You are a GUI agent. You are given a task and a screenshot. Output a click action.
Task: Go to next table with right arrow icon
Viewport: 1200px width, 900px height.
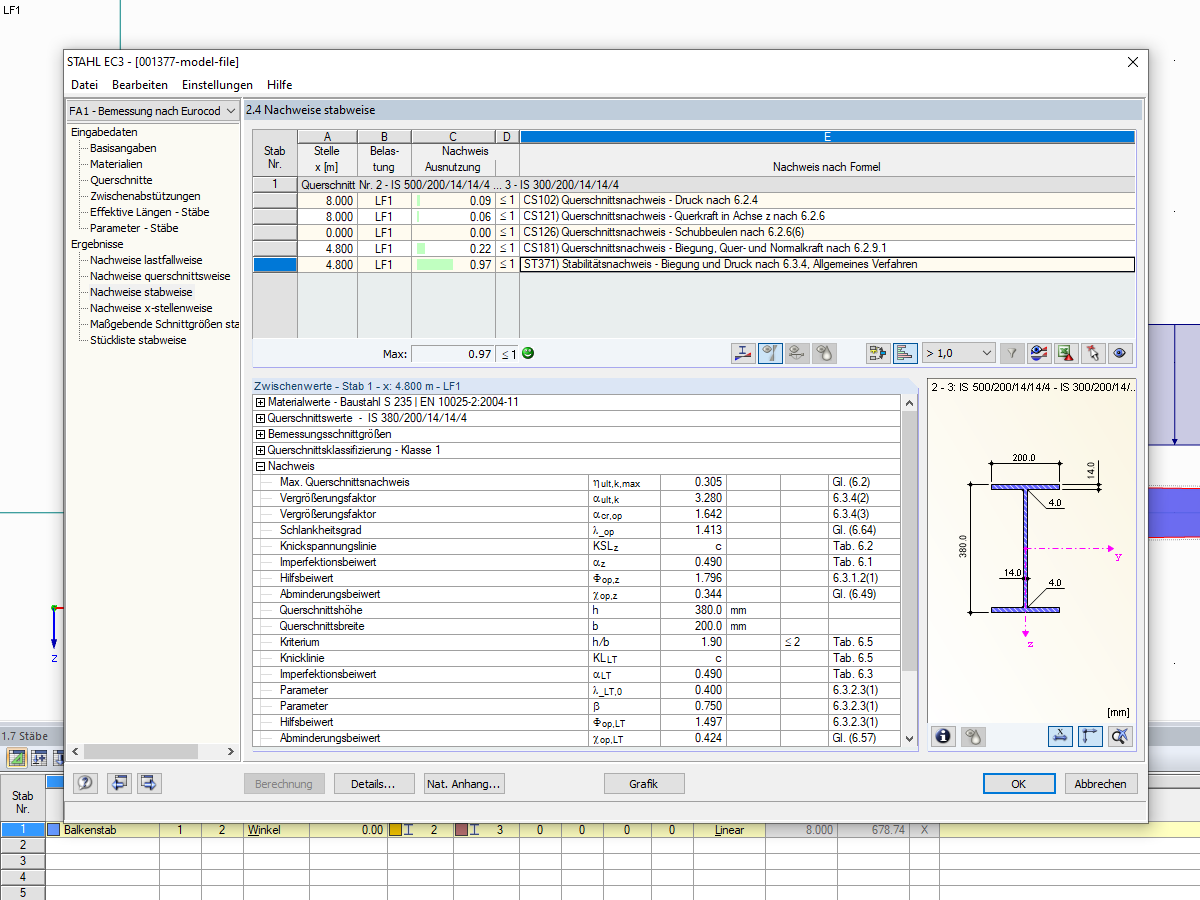point(150,784)
